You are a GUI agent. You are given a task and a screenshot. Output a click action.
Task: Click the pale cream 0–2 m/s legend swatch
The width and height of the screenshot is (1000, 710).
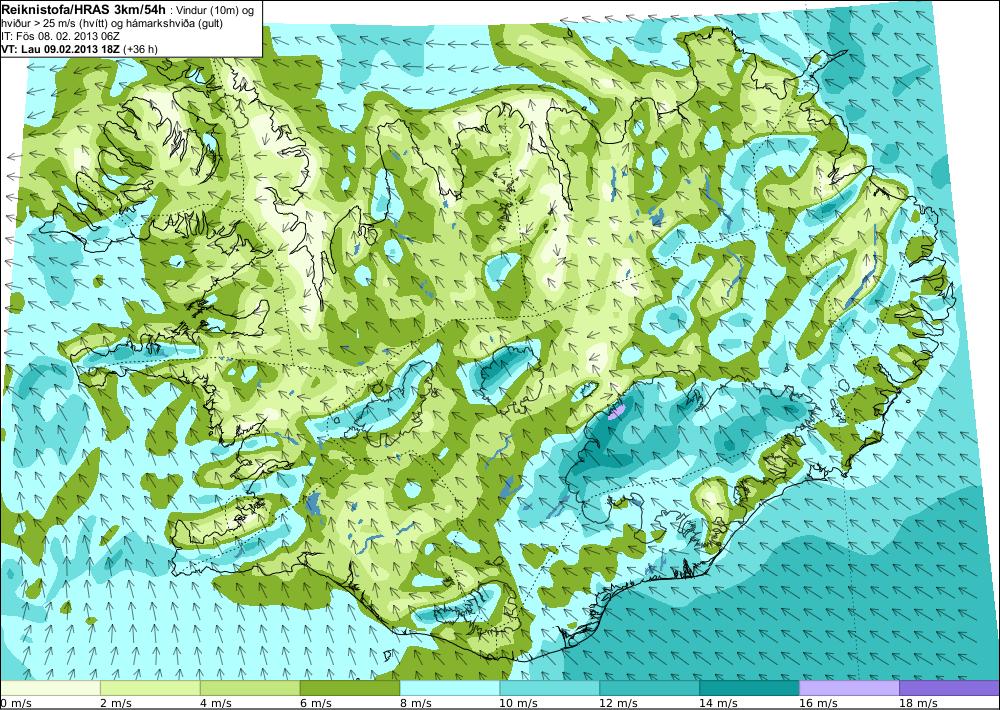50,688
